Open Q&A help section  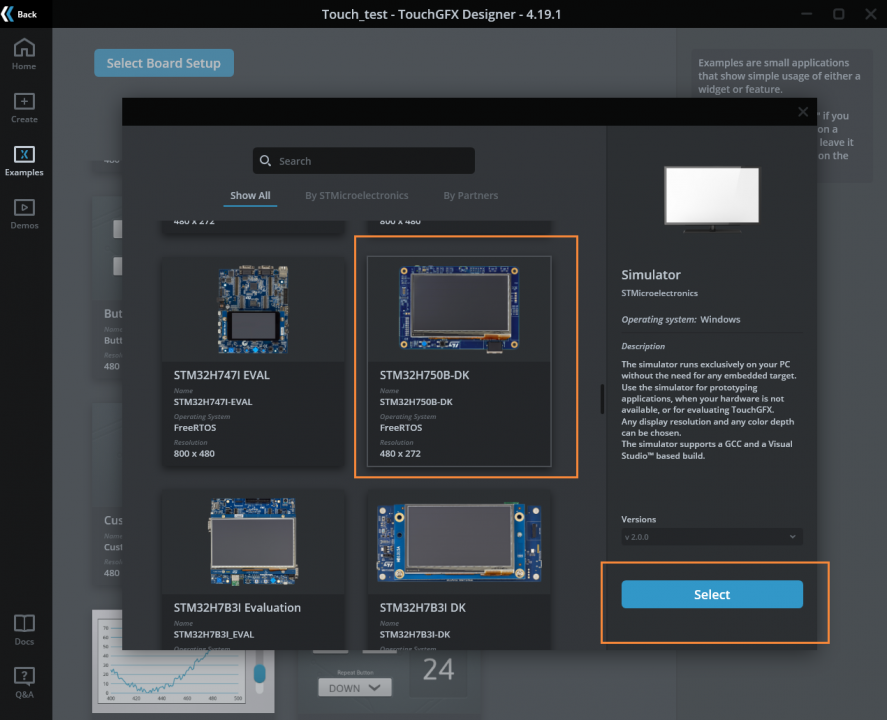24,683
